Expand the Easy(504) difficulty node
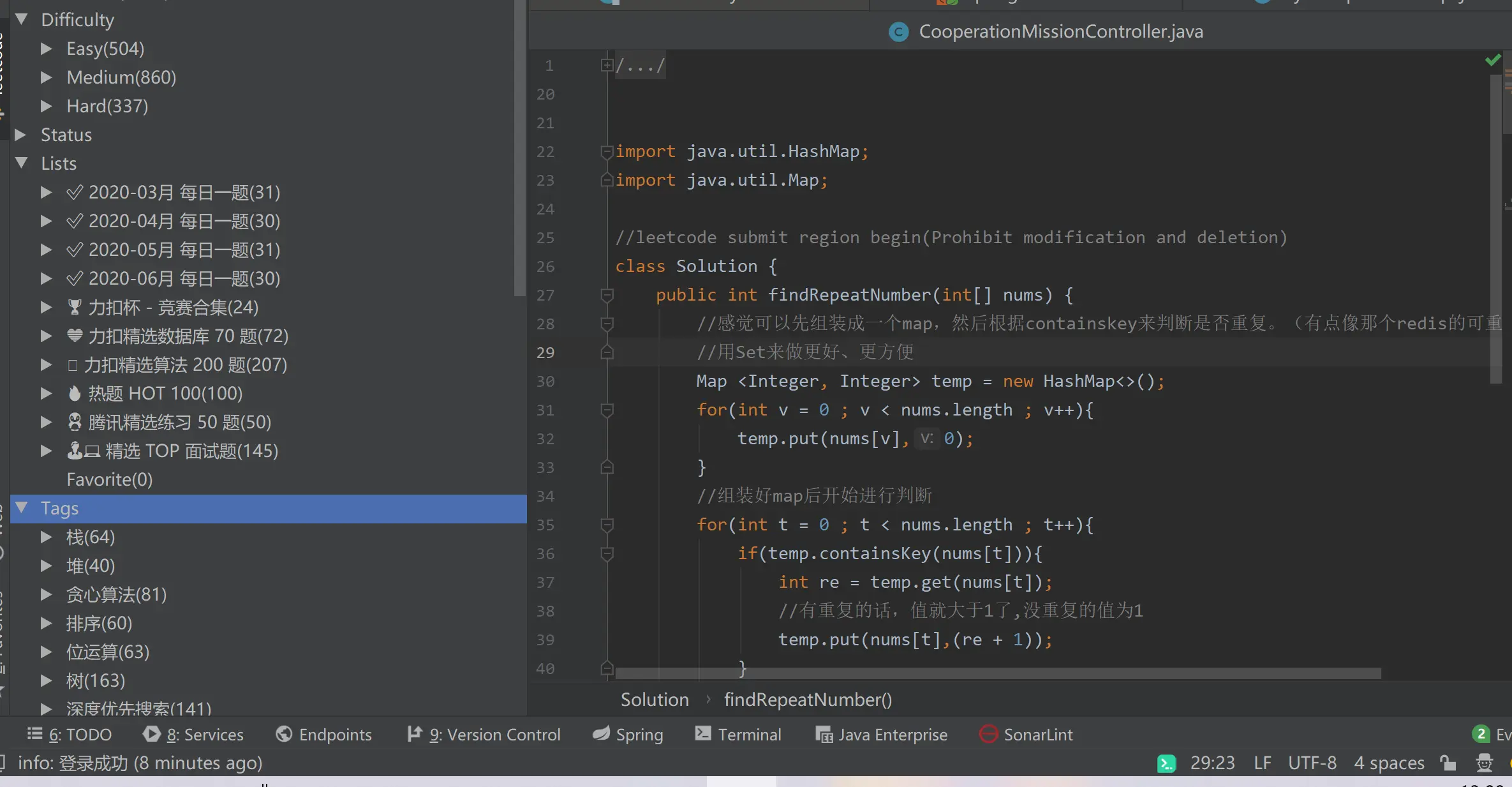This screenshot has width=1512, height=787. (46, 49)
